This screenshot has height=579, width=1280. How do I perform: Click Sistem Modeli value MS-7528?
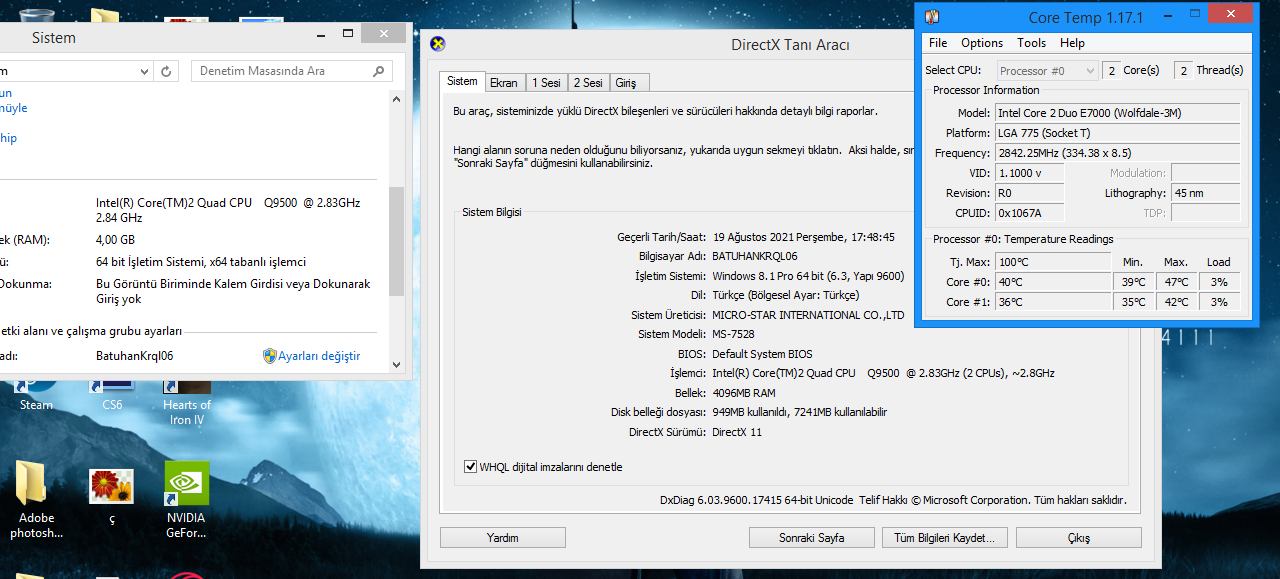tap(733, 335)
